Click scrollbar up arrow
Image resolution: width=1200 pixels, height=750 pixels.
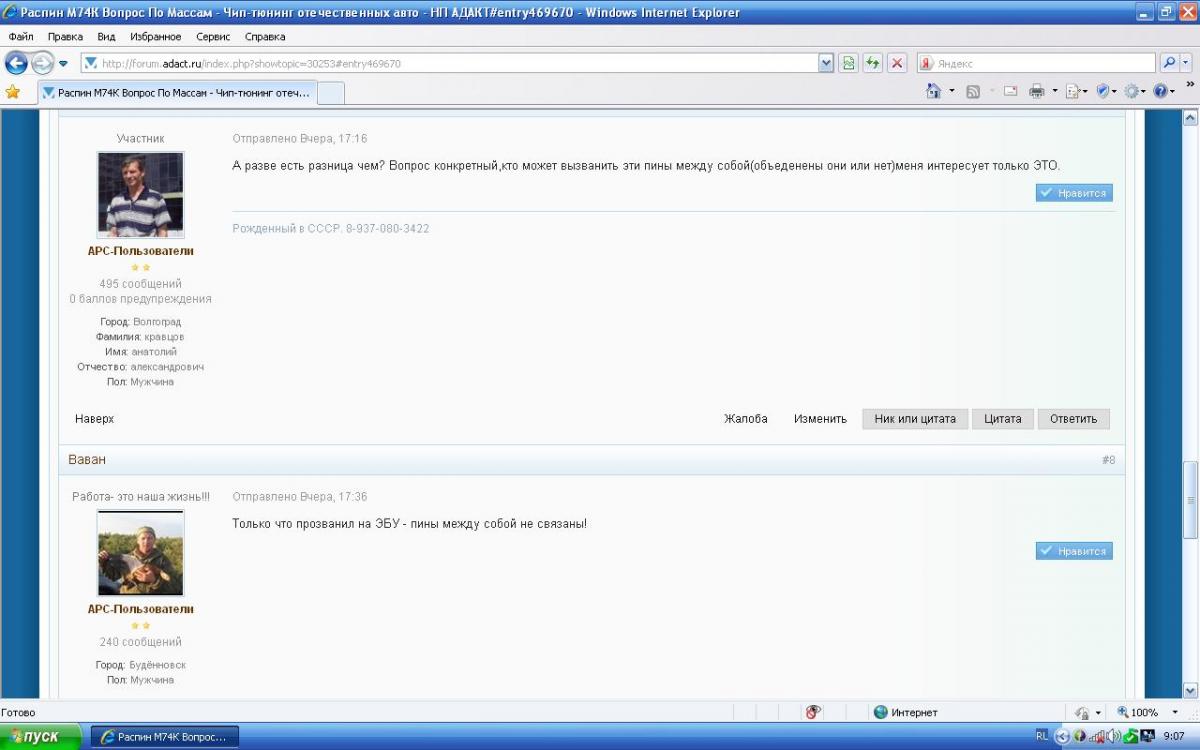[1190, 117]
